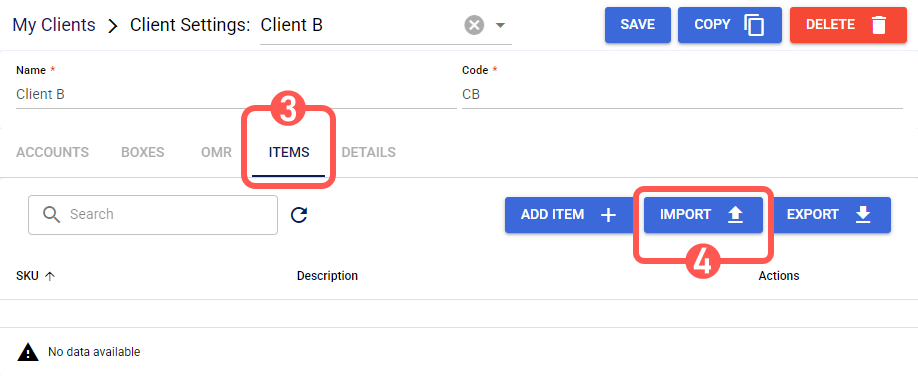Select the OMR tab
This screenshot has height=376, width=918.
216,152
